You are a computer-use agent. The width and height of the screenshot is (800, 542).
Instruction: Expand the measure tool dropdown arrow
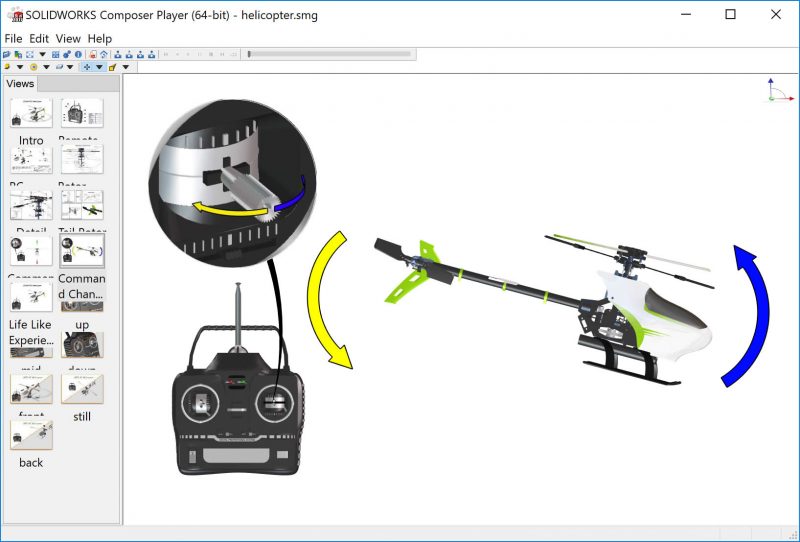pos(126,67)
